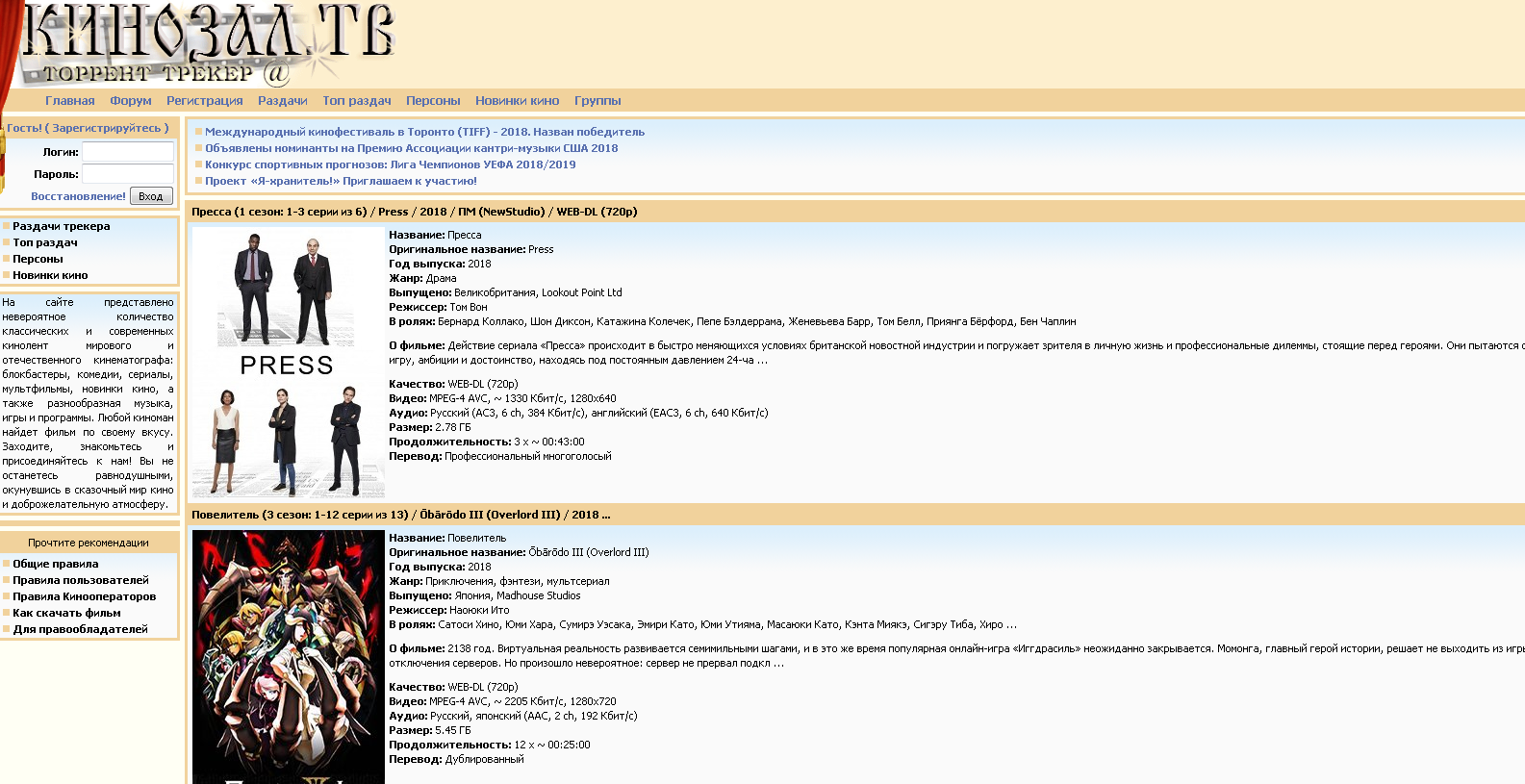1525x784 pixels.
Task: Focus the Логин input field
Action: [128, 152]
